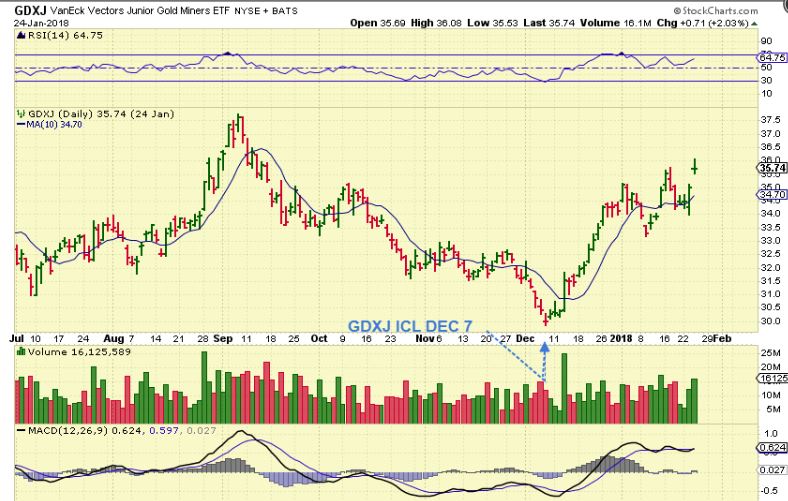The image size is (788, 501).
Task: Click the 37.5 price axis label
Action: [x=771, y=120]
